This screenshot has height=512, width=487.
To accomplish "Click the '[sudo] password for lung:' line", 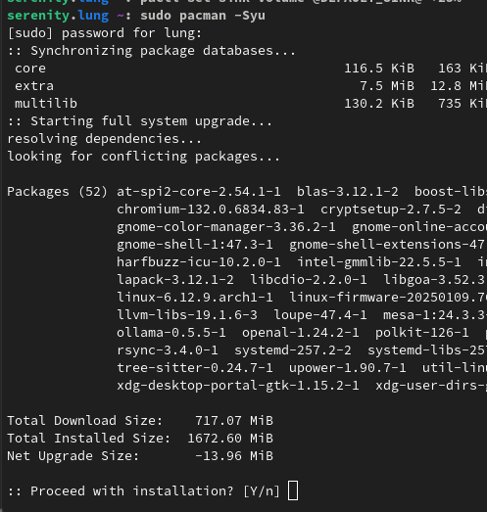I will pyautogui.click(x=105, y=33).
